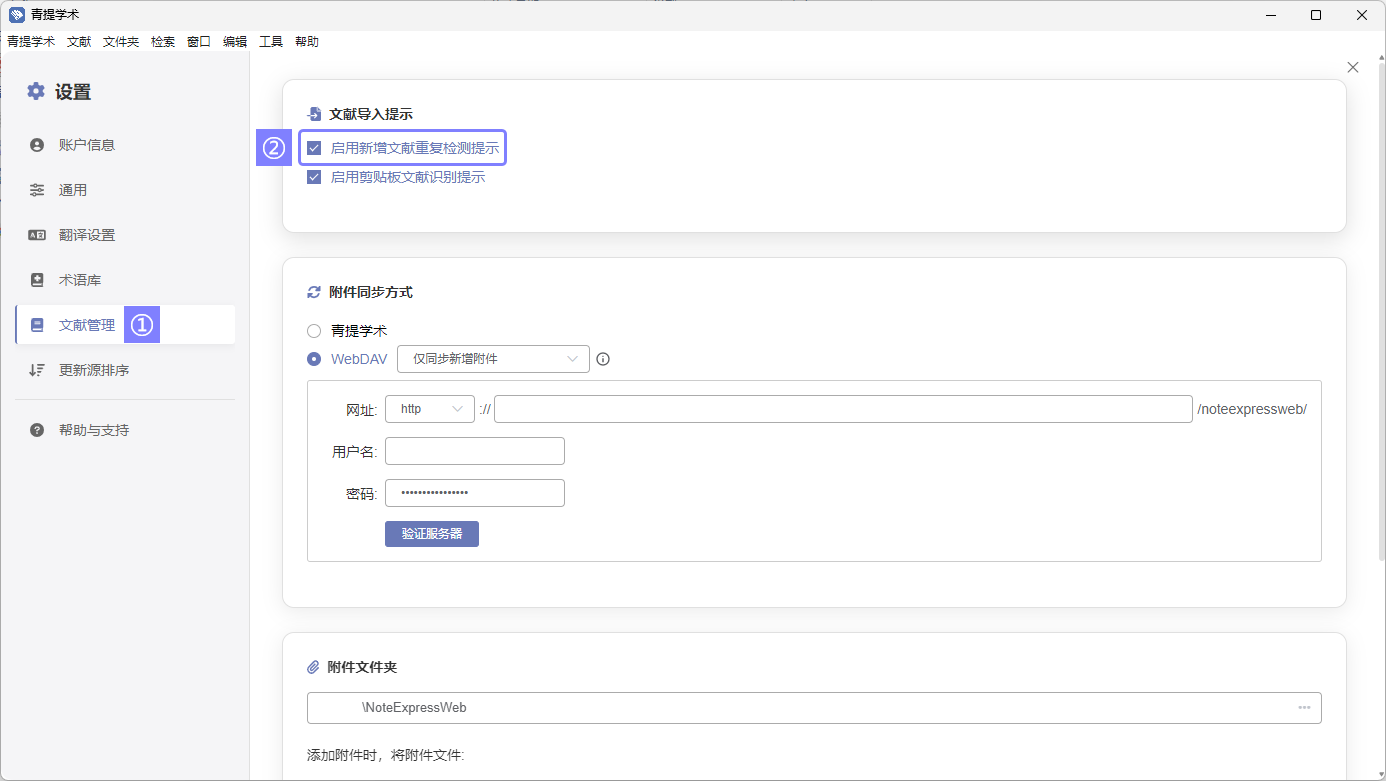Click the 验证服务器 button
1386x781 pixels.
click(432, 534)
